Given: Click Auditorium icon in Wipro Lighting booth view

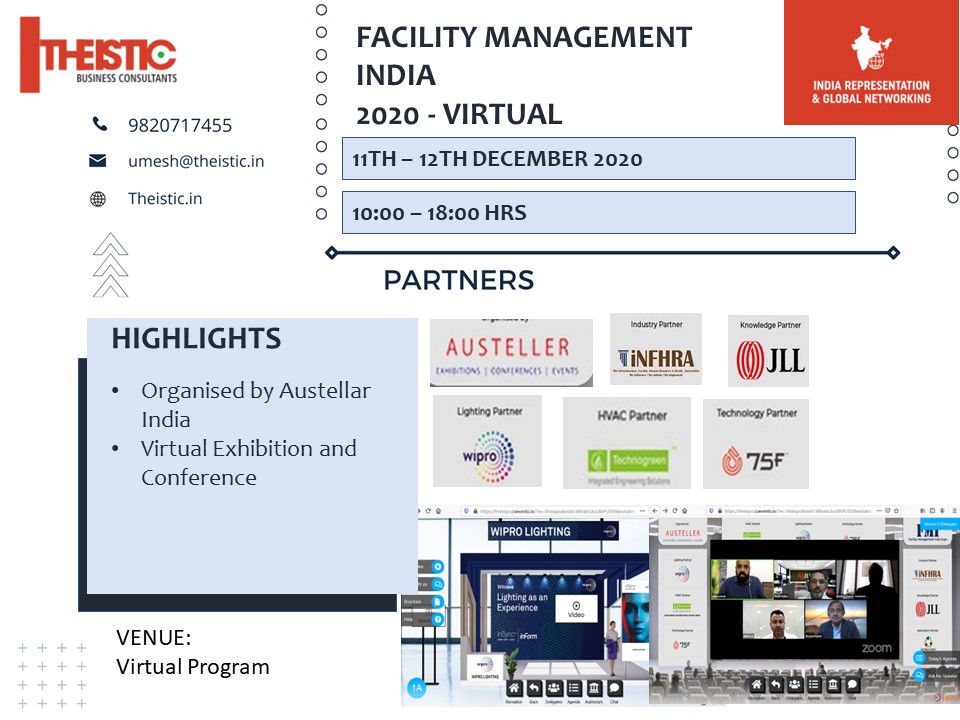Looking at the screenshot, I should (x=593, y=689).
